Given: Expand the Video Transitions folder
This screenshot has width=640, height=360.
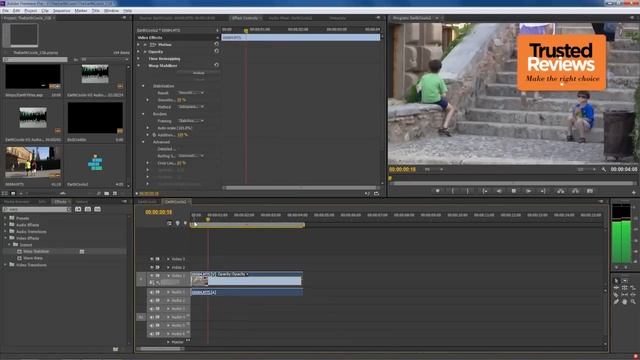Looking at the screenshot, I should [6, 265].
